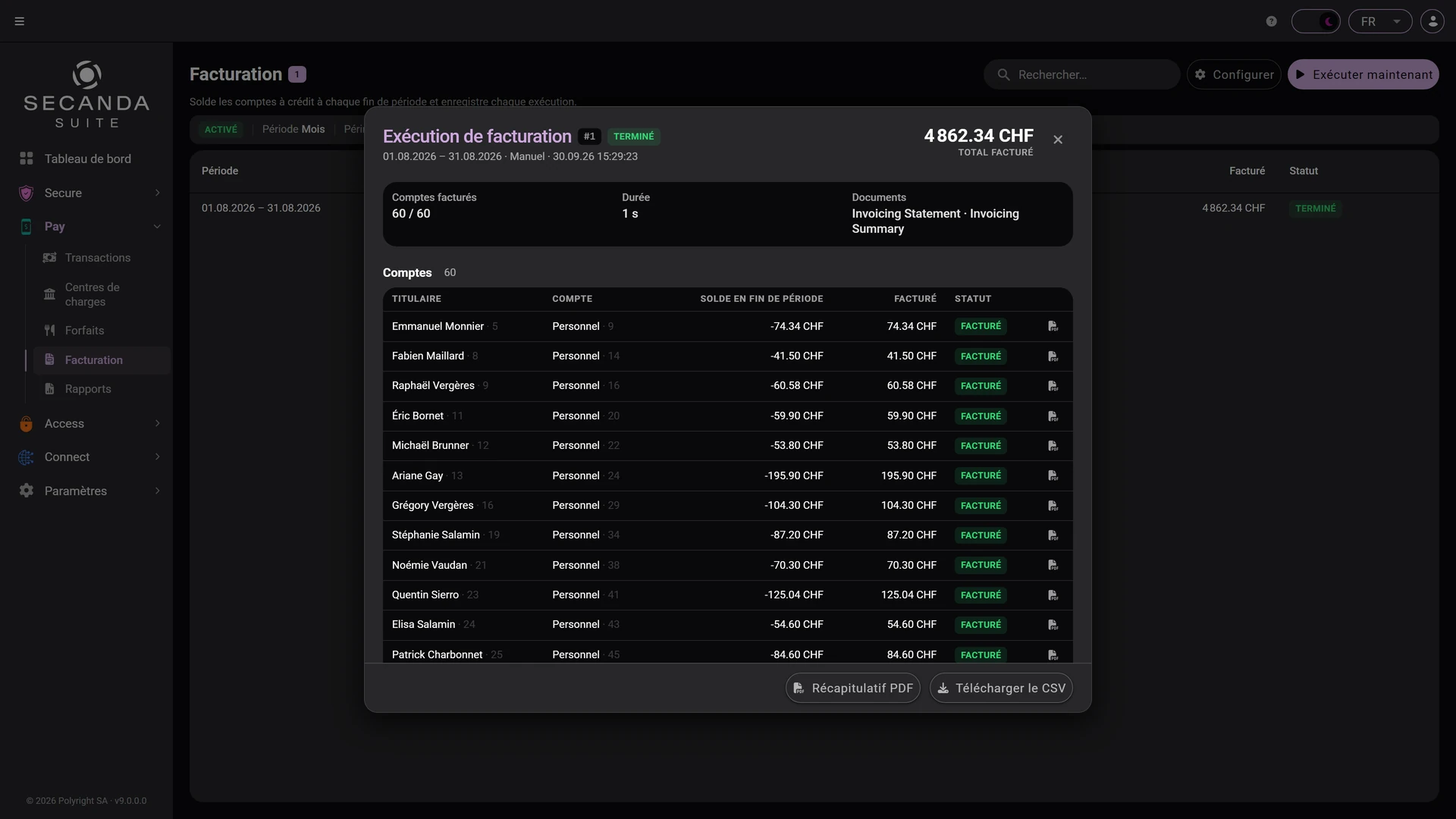Close the billing execution dialog
This screenshot has width=1456, height=819.
(1058, 140)
